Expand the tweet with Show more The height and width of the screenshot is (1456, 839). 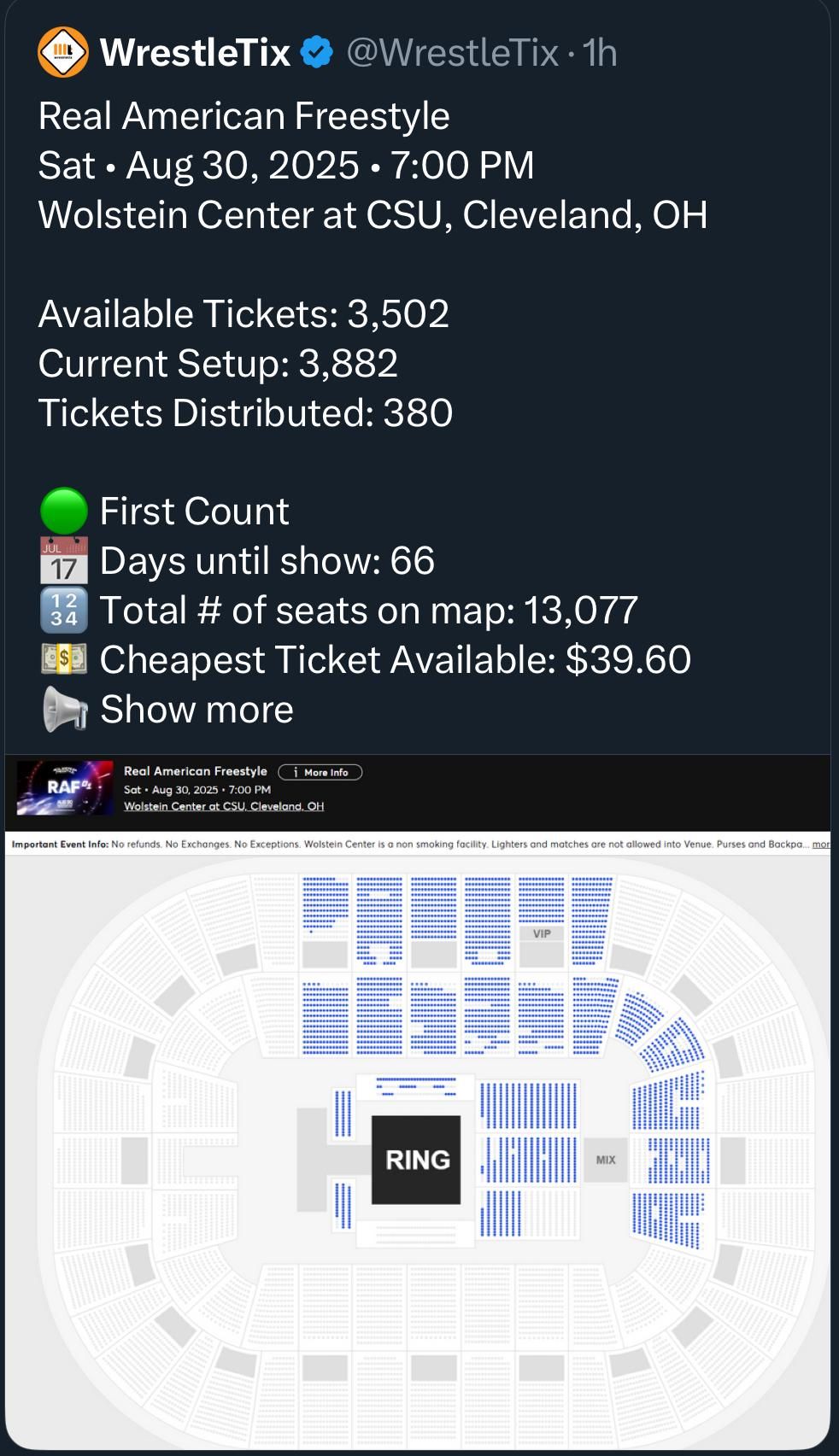[x=197, y=709]
